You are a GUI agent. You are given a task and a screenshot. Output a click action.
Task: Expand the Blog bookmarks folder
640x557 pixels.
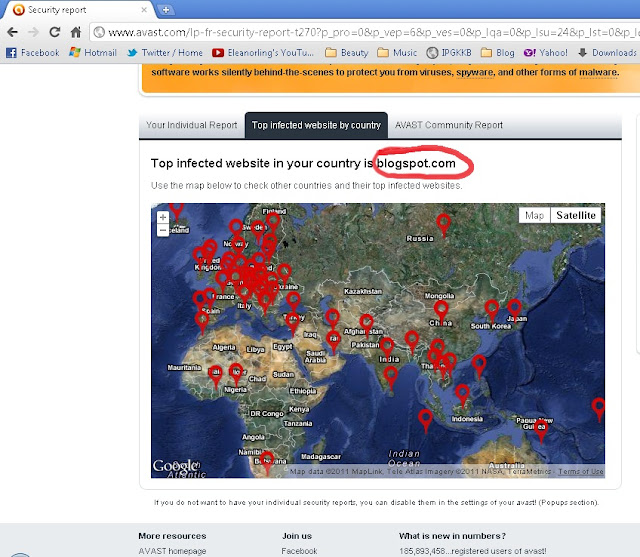(498, 53)
